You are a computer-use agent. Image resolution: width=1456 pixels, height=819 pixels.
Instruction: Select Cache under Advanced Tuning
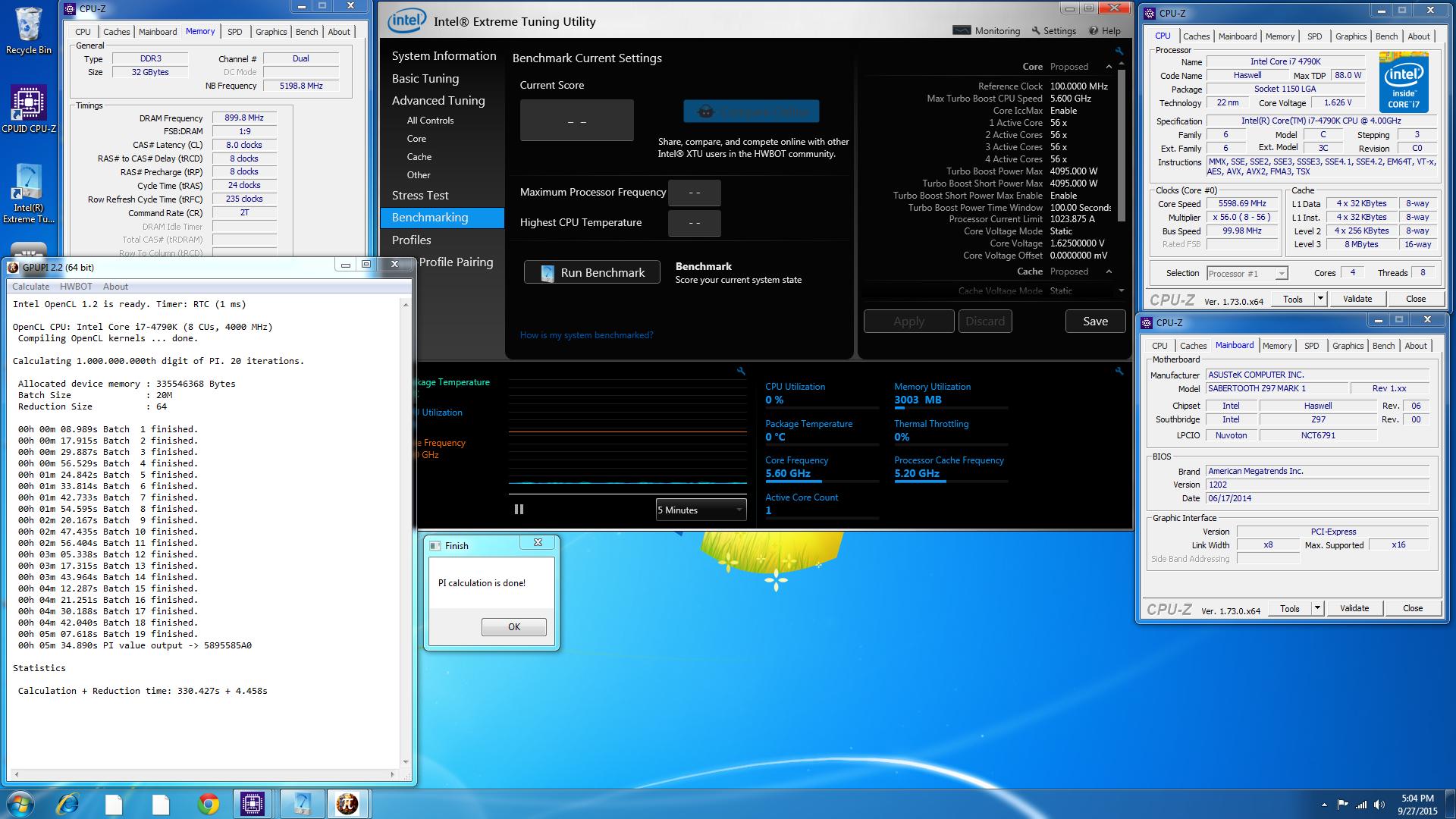click(419, 157)
